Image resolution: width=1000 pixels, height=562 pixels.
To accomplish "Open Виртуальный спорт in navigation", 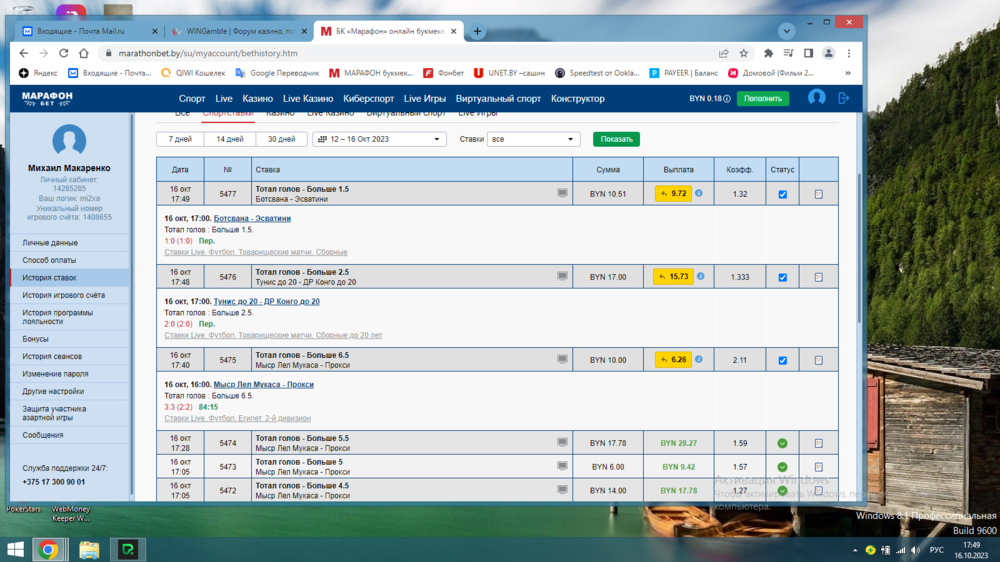I will (498, 99).
